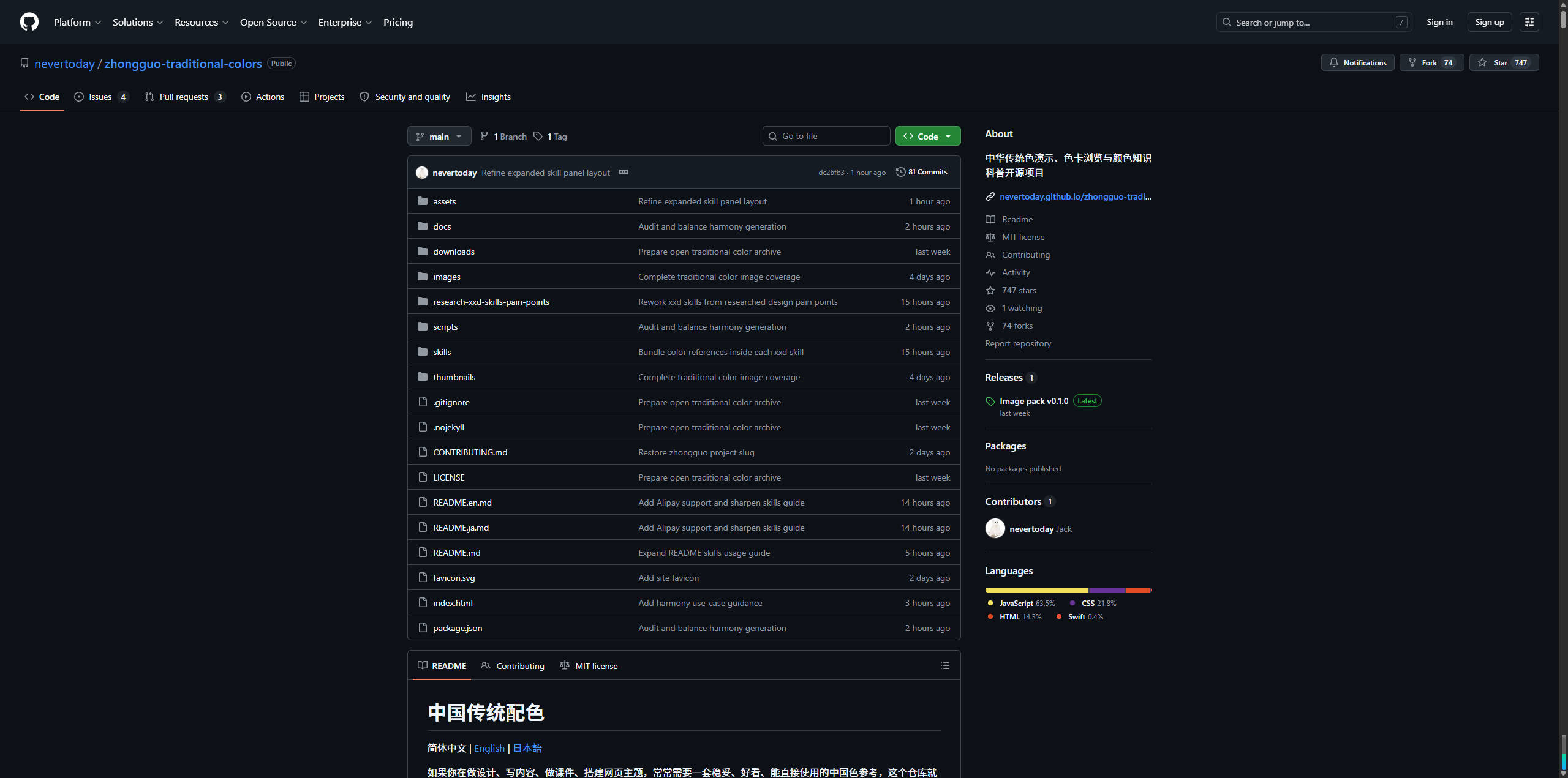Click the book icon next to Readme in About
Image resolution: width=1568 pixels, height=778 pixels.
coord(990,219)
